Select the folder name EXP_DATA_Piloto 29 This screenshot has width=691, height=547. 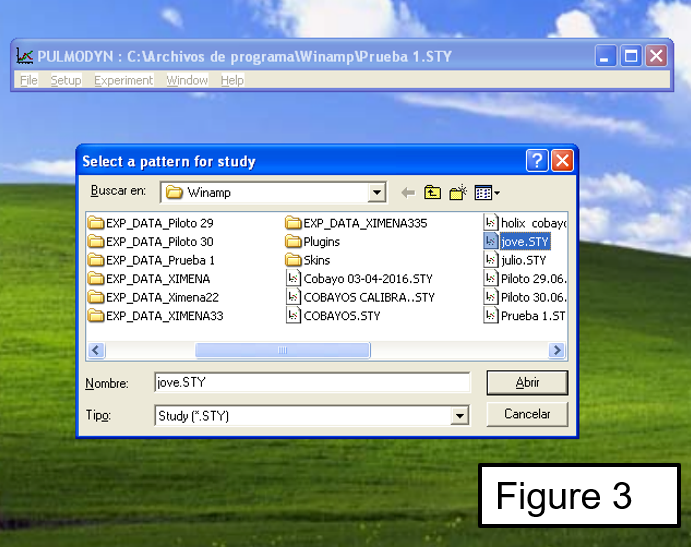pos(160,223)
